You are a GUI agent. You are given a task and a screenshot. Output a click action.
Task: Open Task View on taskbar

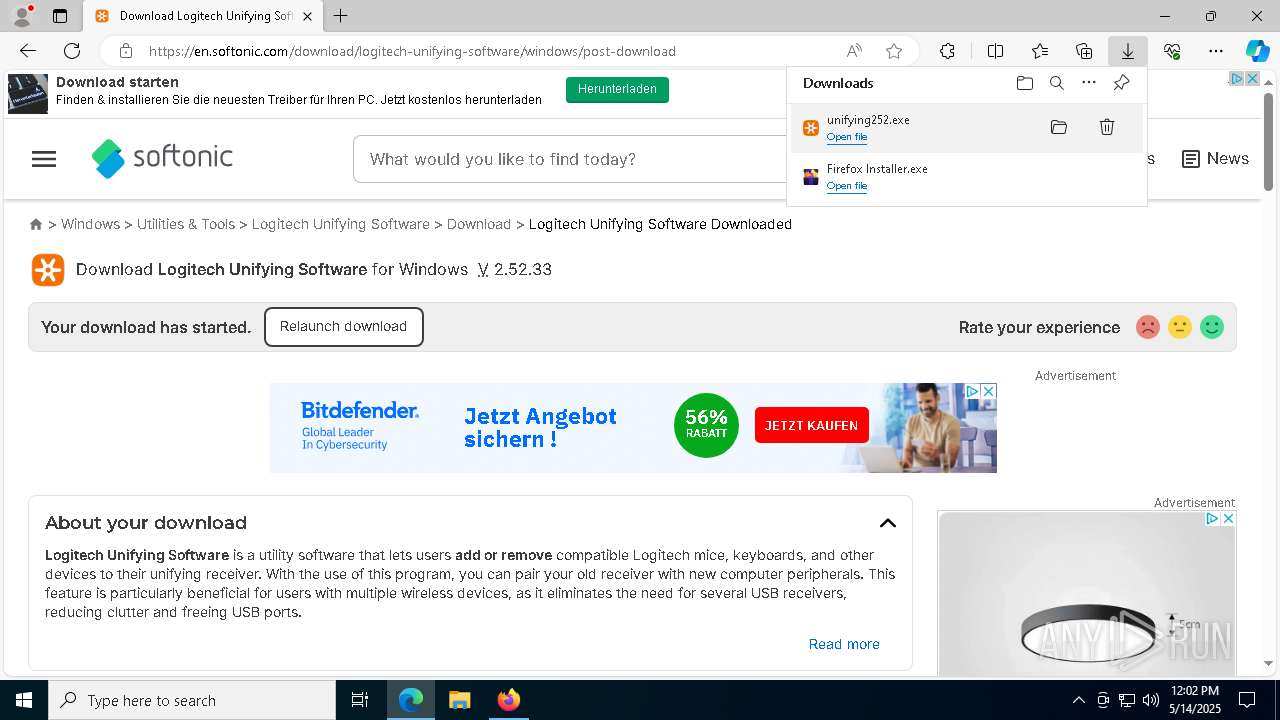coord(360,700)
